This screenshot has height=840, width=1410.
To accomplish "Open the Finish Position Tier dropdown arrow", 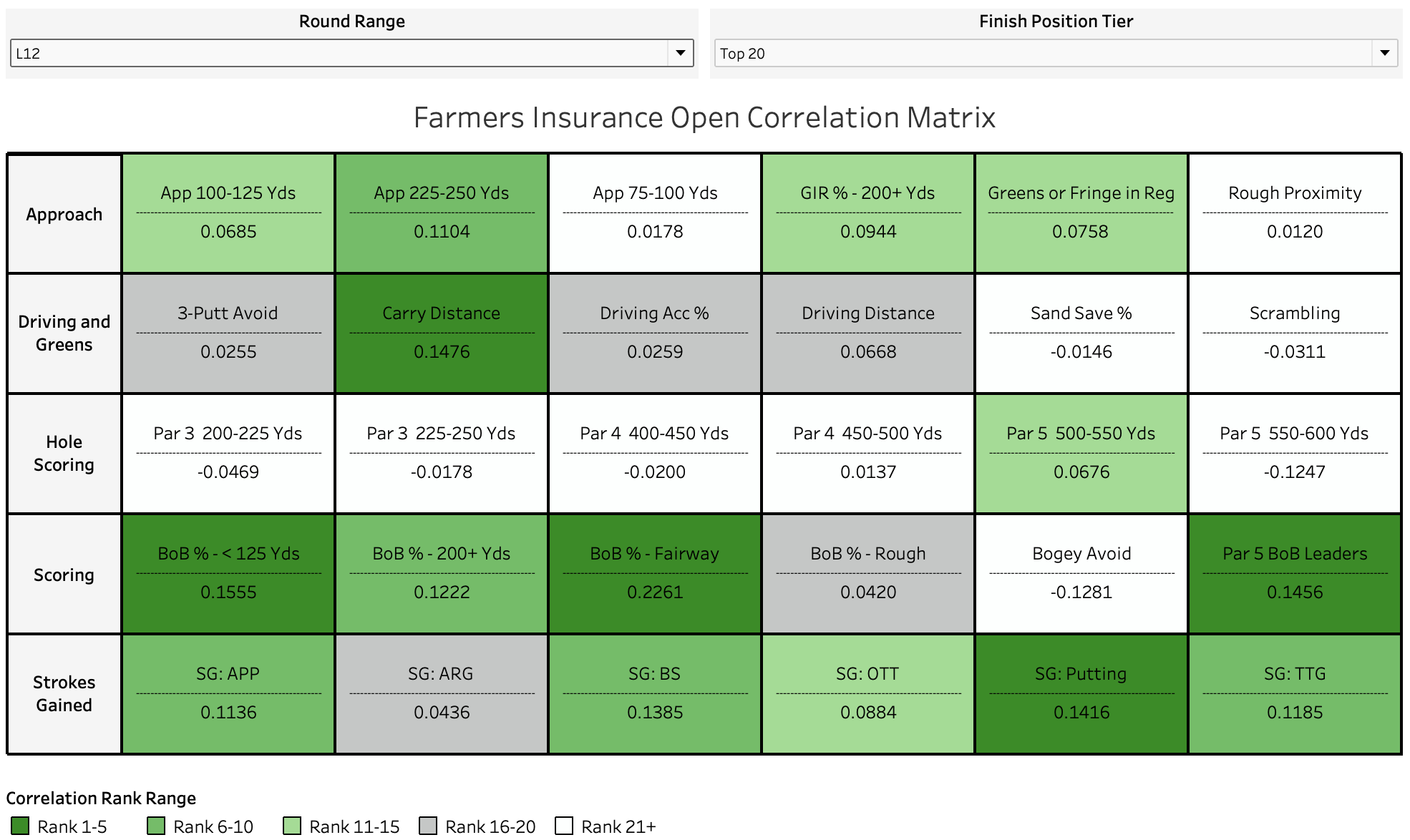I will [x=1384, y=53].
